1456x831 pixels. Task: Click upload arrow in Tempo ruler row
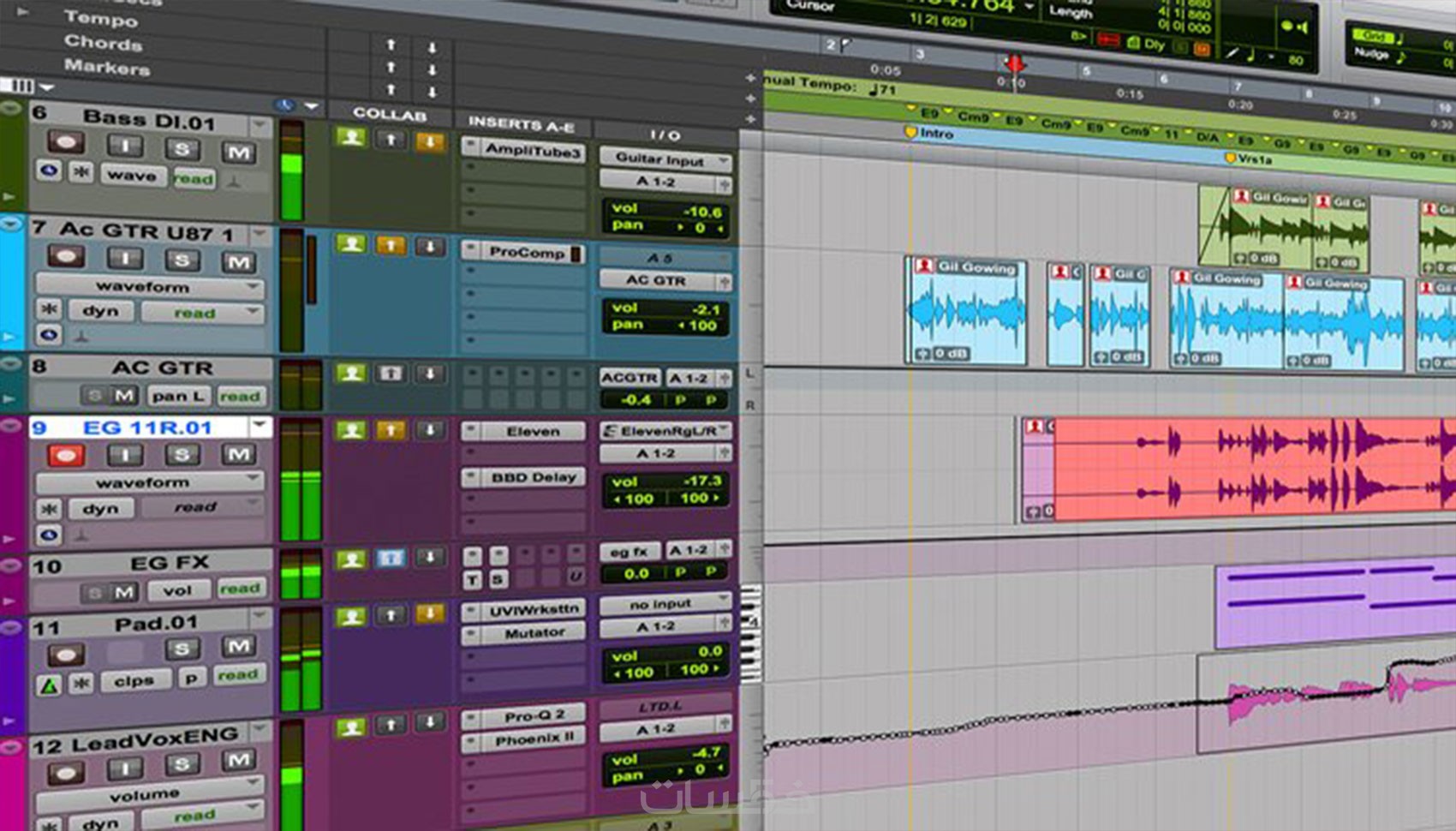391,45
